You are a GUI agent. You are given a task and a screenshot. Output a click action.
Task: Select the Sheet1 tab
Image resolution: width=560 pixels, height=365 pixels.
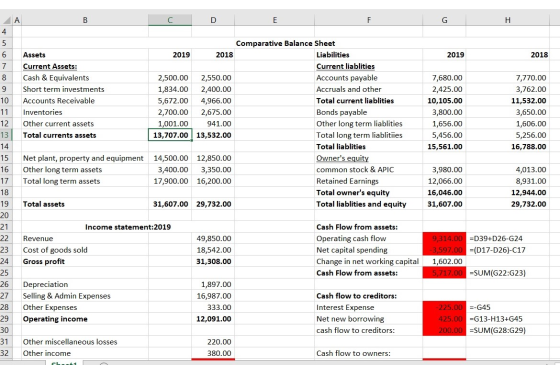64,363
